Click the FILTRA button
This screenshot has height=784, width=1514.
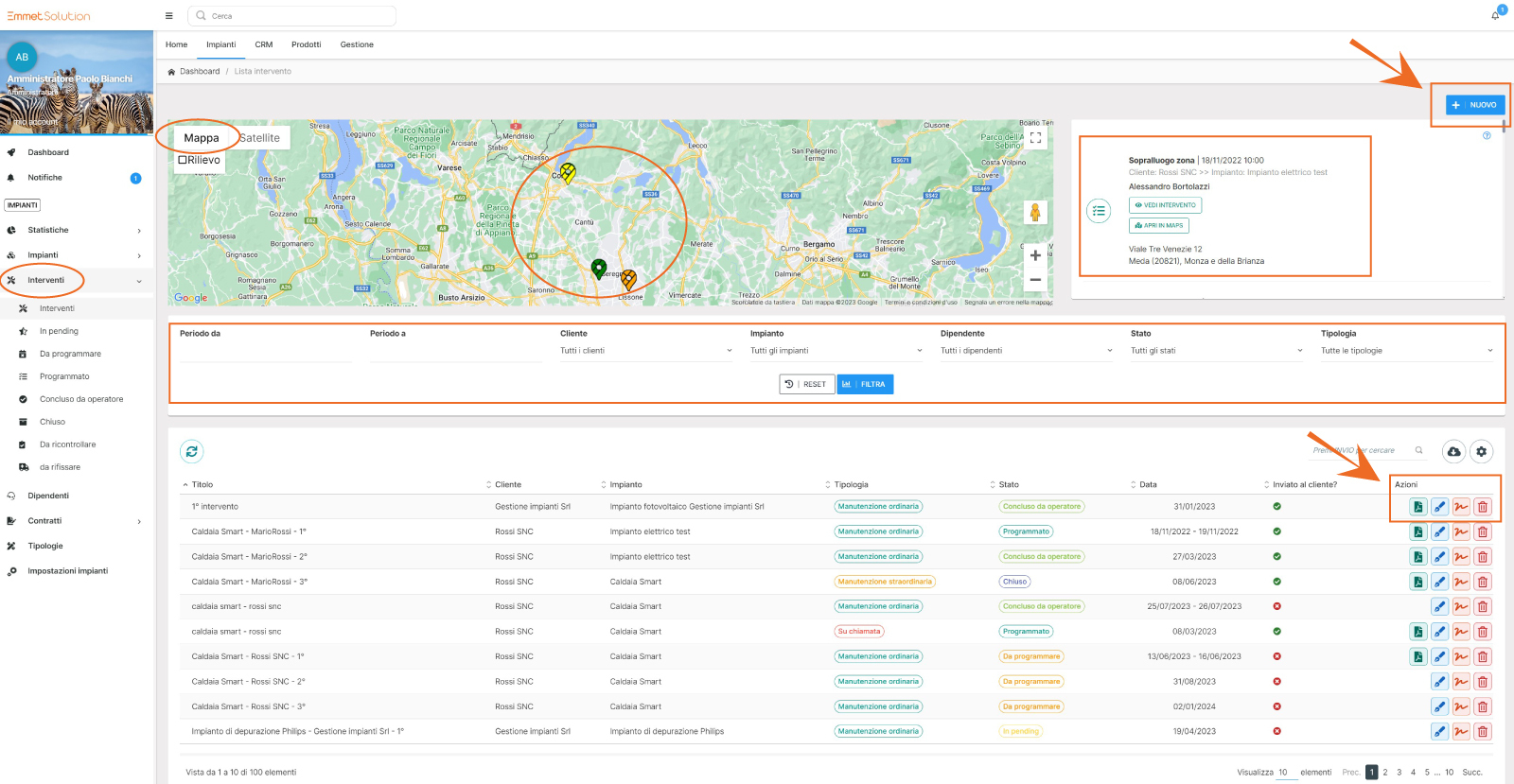(865, 384)
